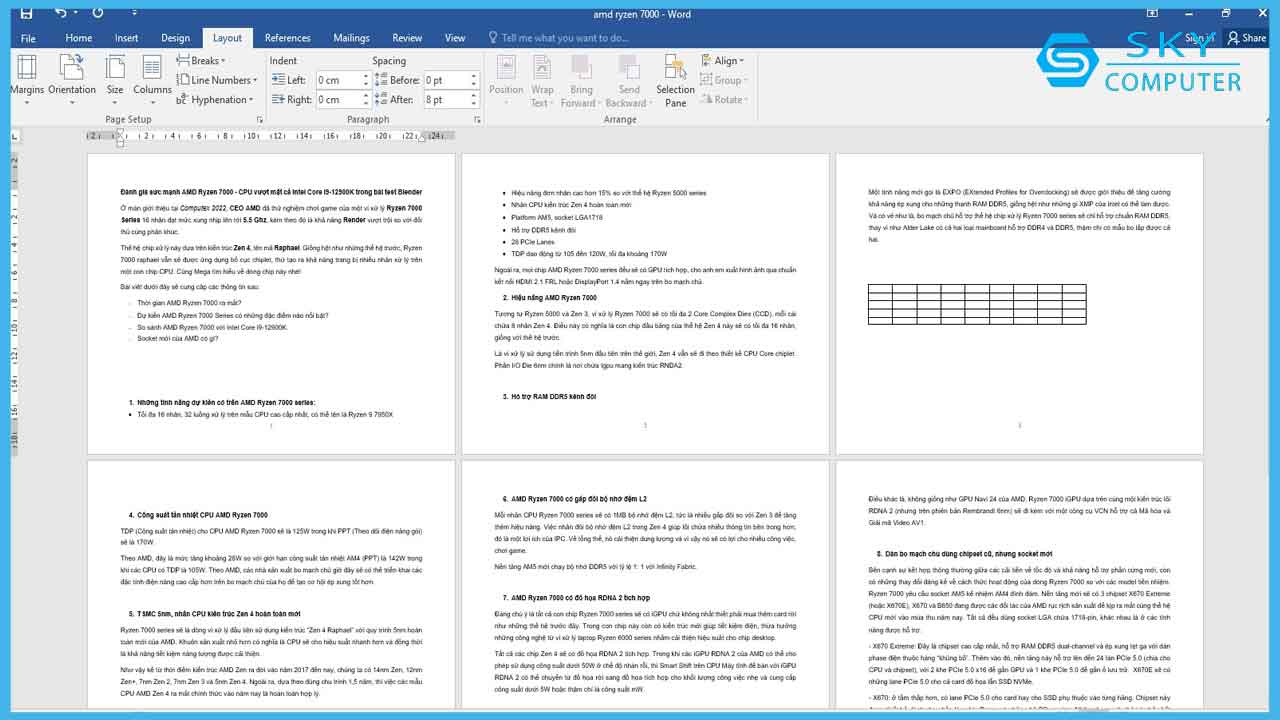Open the Columns menu

coord(152,77)
